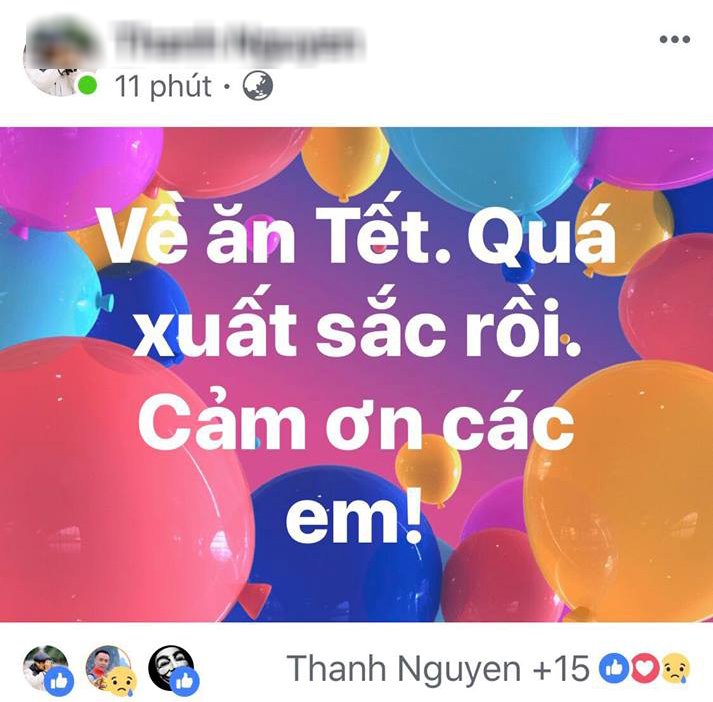Open the "Thanh Nguyen +15" reactions list

point(438,669)
